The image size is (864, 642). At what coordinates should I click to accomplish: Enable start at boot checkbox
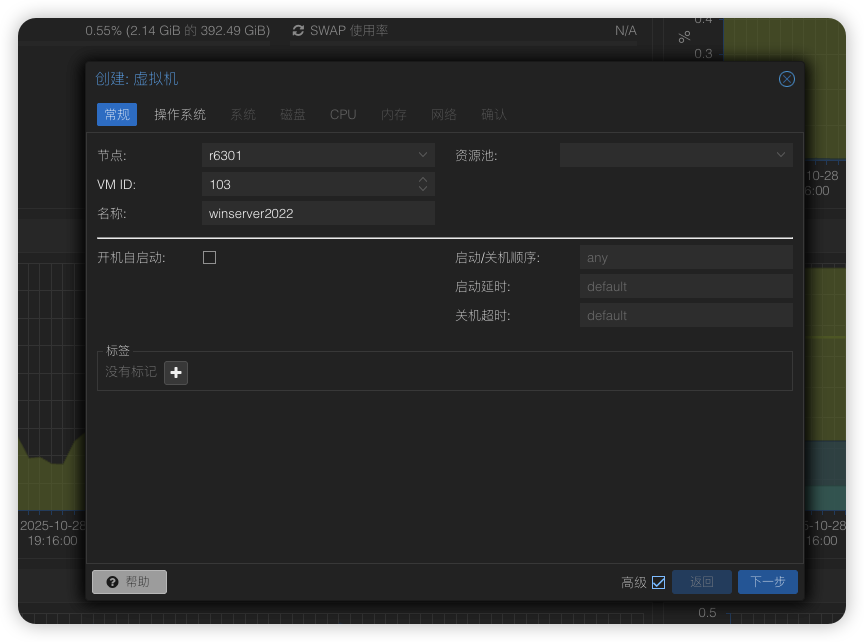pos(209,257)
